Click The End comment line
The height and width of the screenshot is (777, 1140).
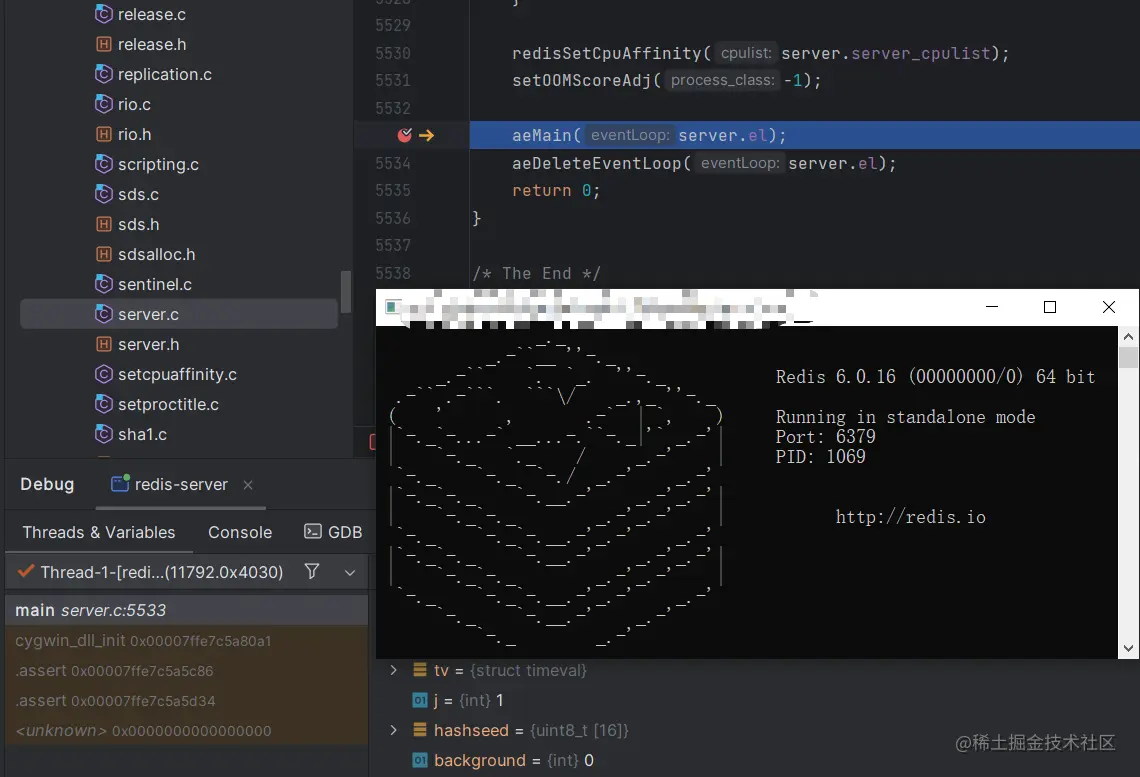click(x=537, y=273)
